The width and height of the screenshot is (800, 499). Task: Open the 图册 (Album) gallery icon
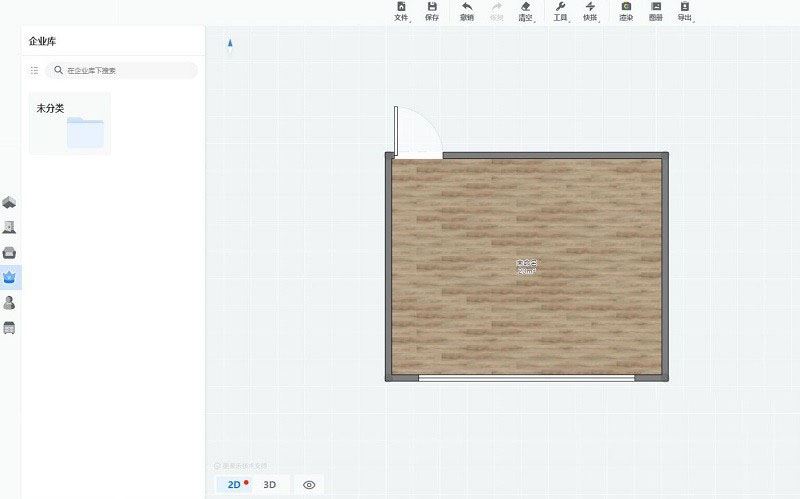click(655, 11)
